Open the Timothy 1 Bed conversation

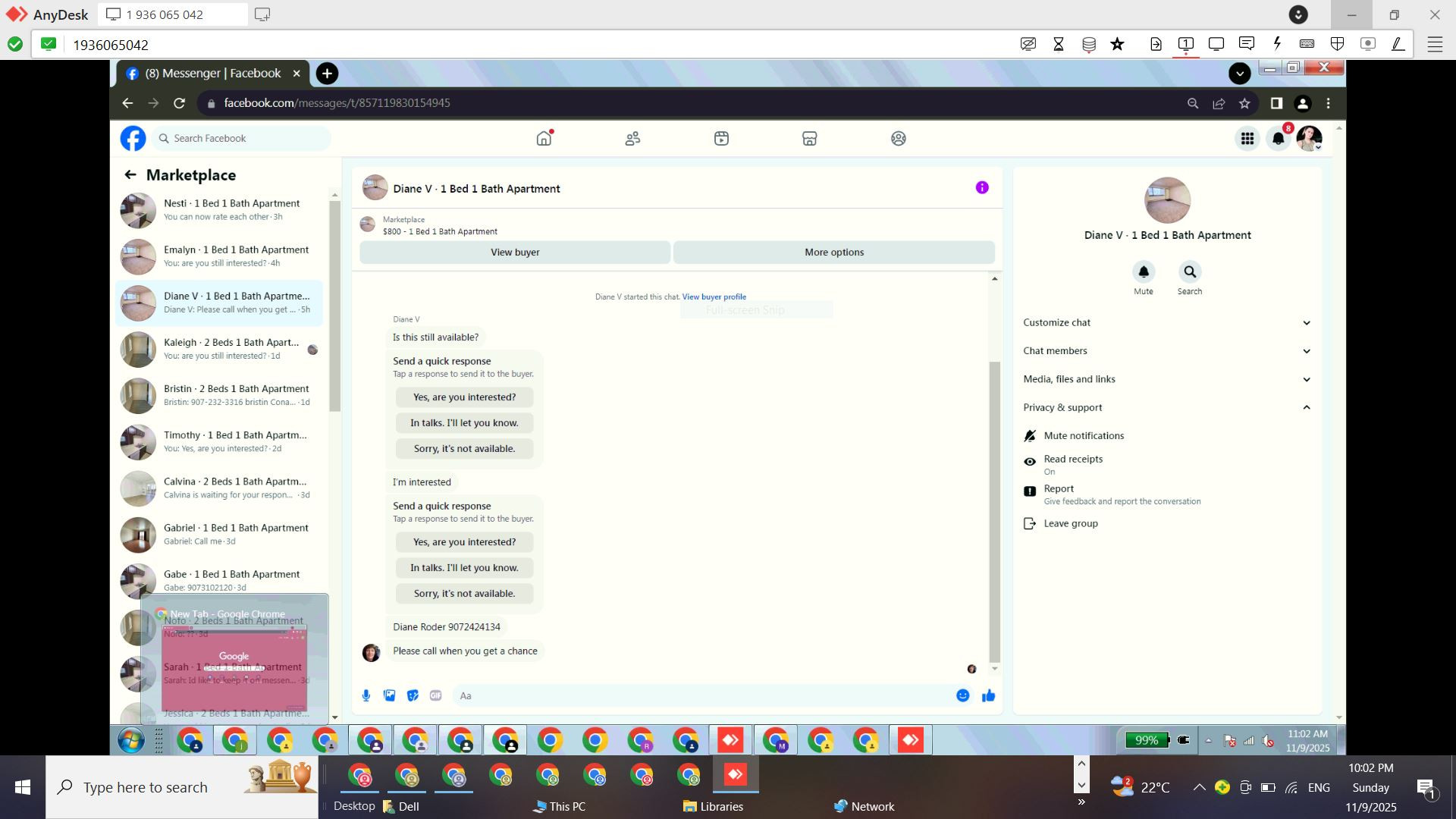tap(220, 441)
